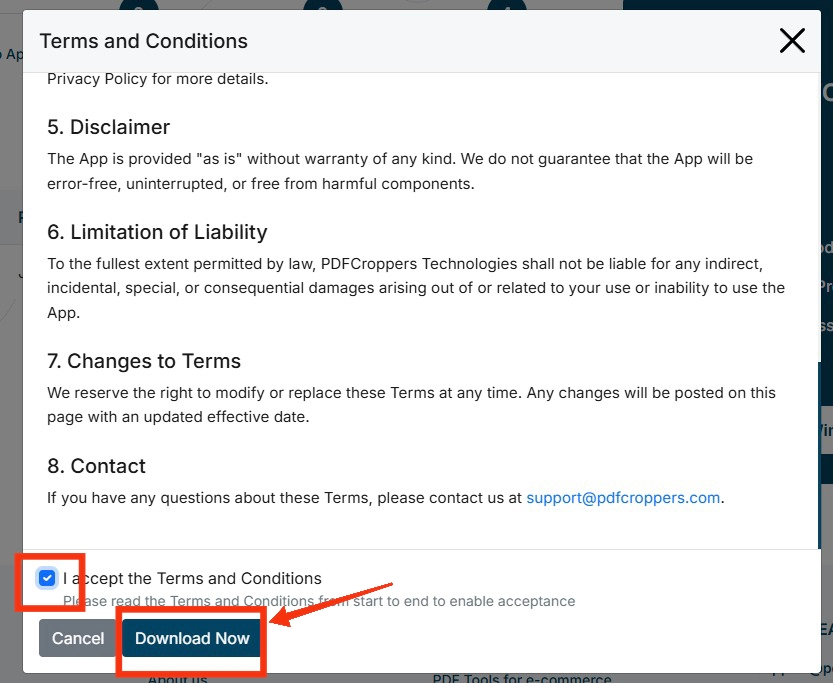Uncheck the I accept the Terms checkbox

(x=47, y=578)
